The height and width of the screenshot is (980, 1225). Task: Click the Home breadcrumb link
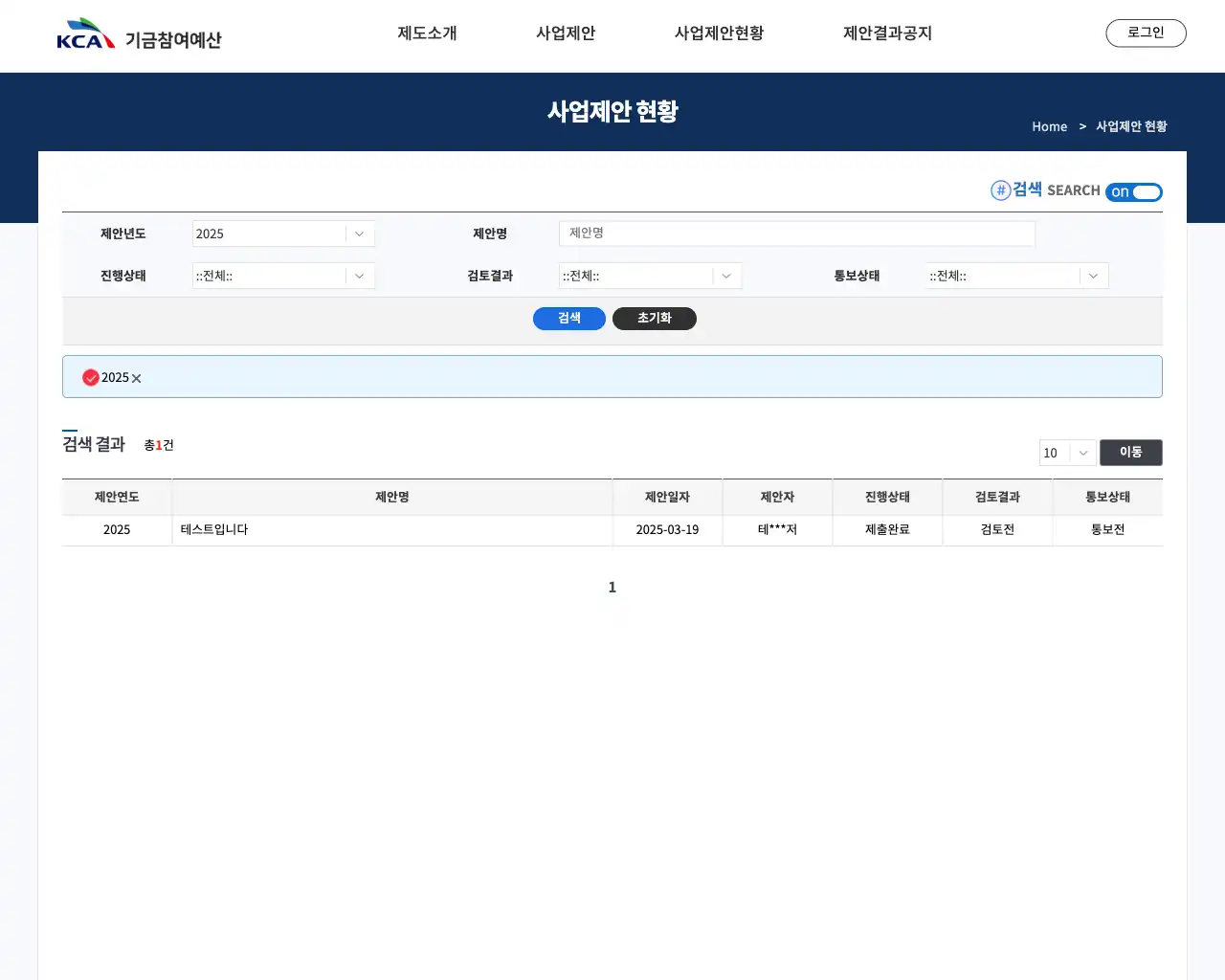pos(1049,125)
